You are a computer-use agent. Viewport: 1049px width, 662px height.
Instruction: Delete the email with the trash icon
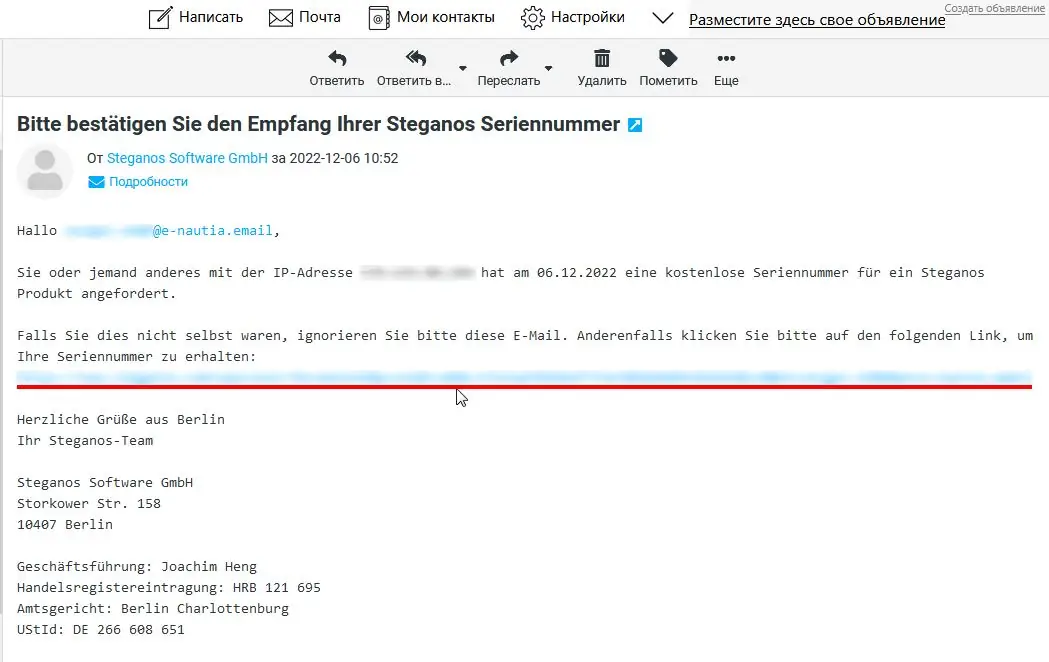[602, 58]
